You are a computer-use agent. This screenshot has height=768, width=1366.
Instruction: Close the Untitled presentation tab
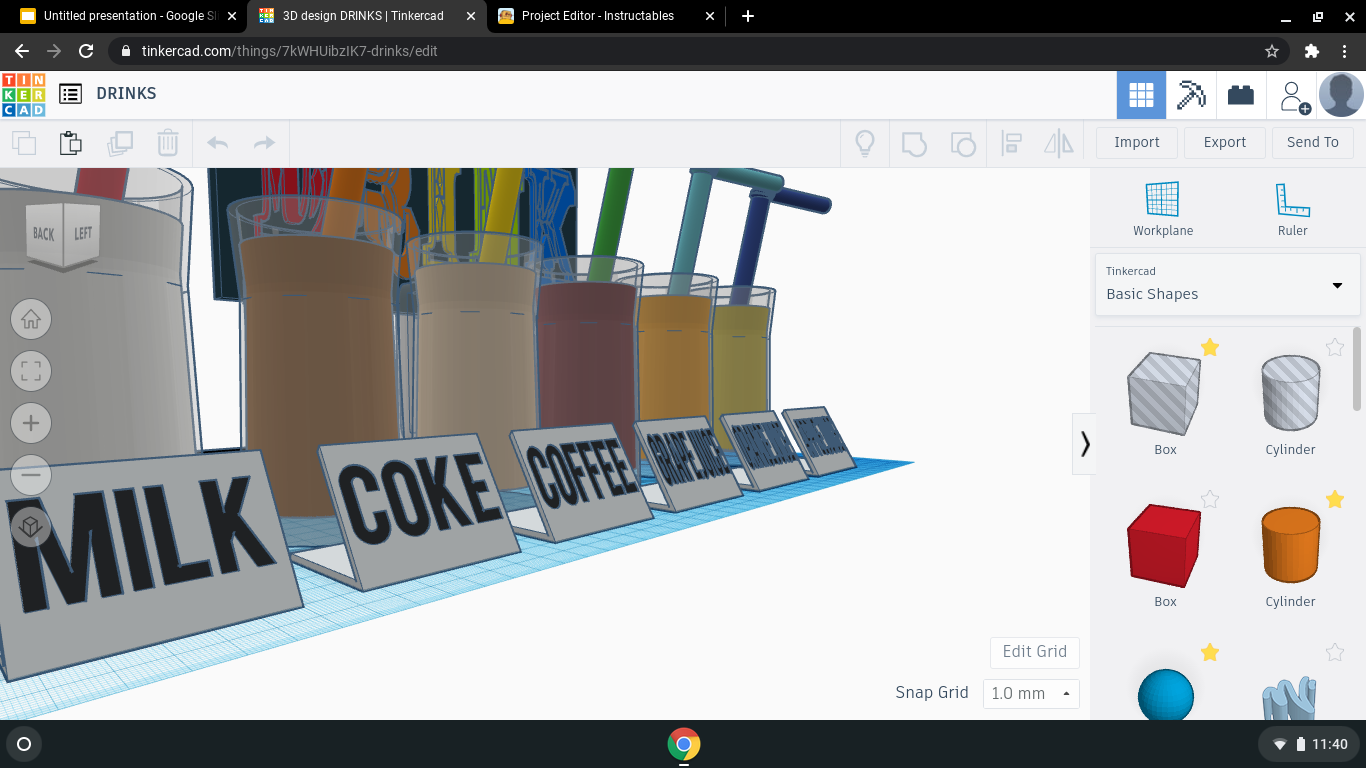point(232,16)
